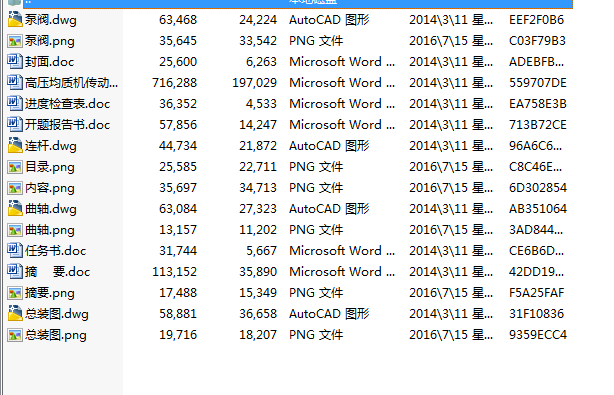
Task: Click the checksum AB351064
Action: 538,209
